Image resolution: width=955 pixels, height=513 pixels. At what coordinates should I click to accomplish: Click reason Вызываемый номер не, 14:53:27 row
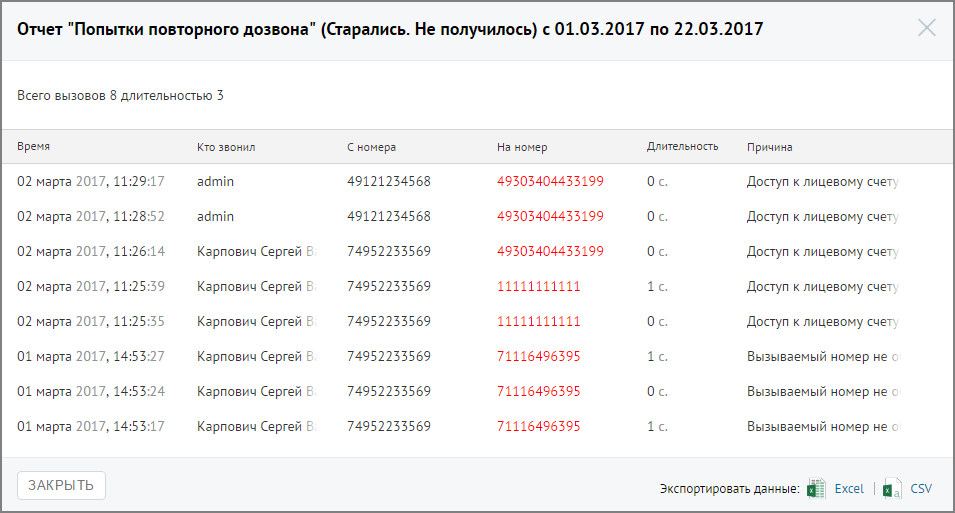[x=823, y=356]
